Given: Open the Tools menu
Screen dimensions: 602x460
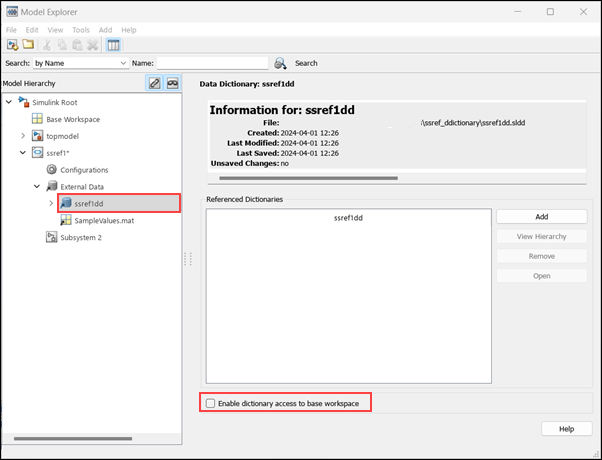Looking at the screenshot, I should tap(81, 30).
